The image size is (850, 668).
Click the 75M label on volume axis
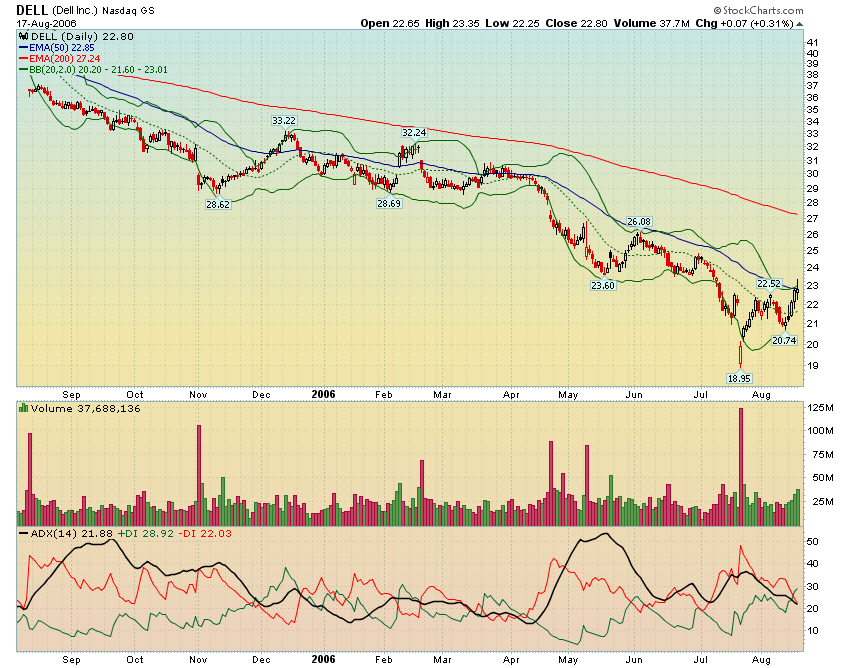pos(823,454)
